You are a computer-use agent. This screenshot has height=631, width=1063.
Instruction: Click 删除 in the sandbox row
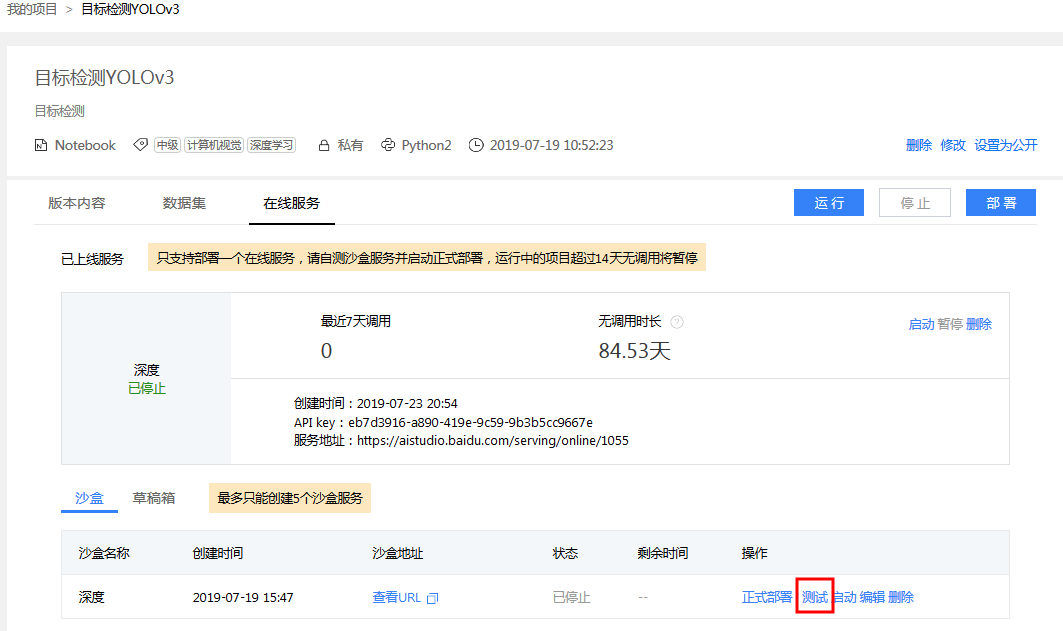pos(900,597)
